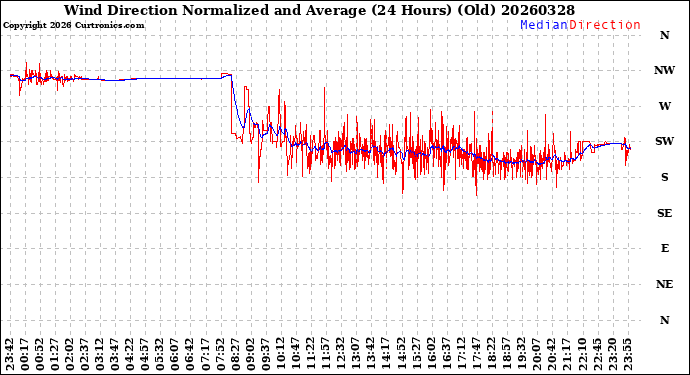Click the 17:12 time label
690x375 pixels.
[x=461, y=355]
